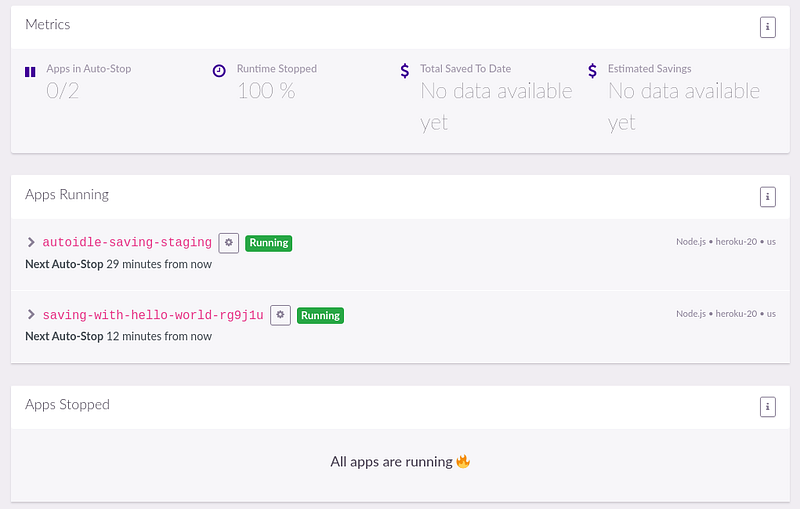Click the 100 % Runtime Stopped value

(x=266, y=92)
